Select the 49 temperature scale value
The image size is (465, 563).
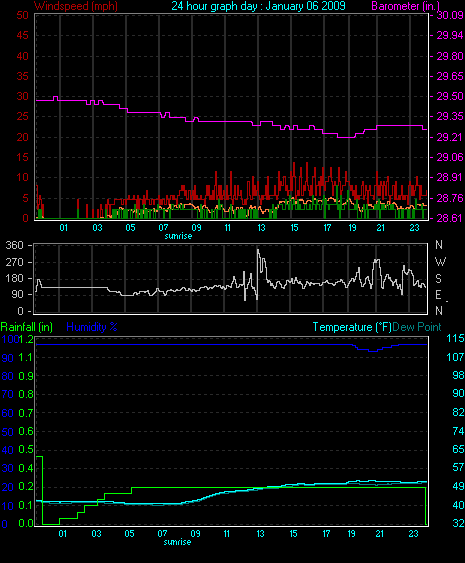point(458,486)
